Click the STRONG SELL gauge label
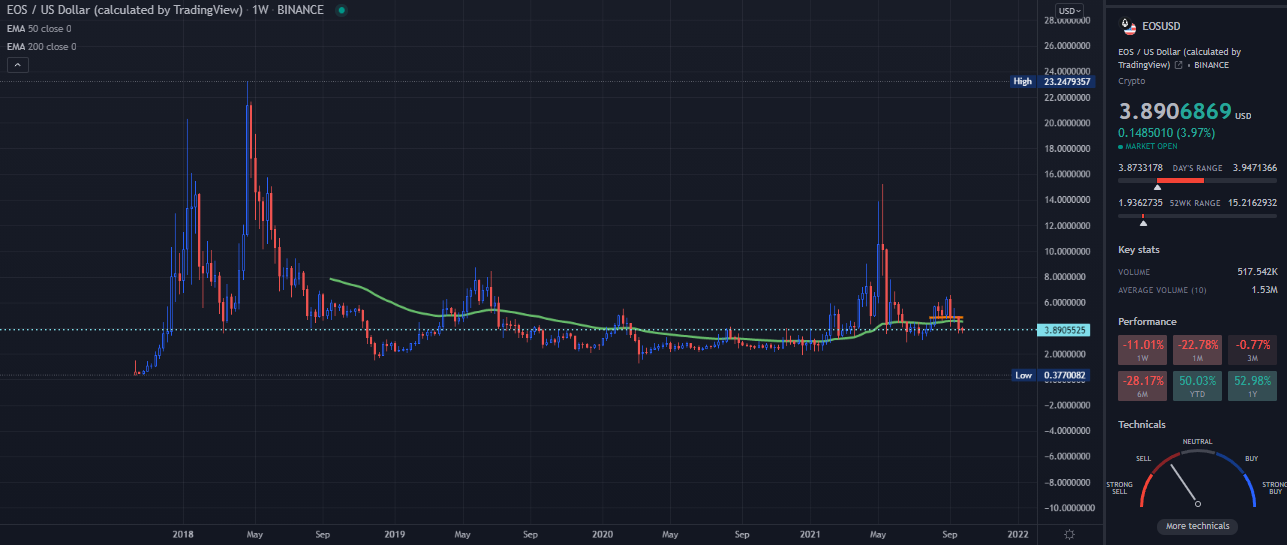The width and height of the screenshot is (1287, 545). (x=1119, y=488)
